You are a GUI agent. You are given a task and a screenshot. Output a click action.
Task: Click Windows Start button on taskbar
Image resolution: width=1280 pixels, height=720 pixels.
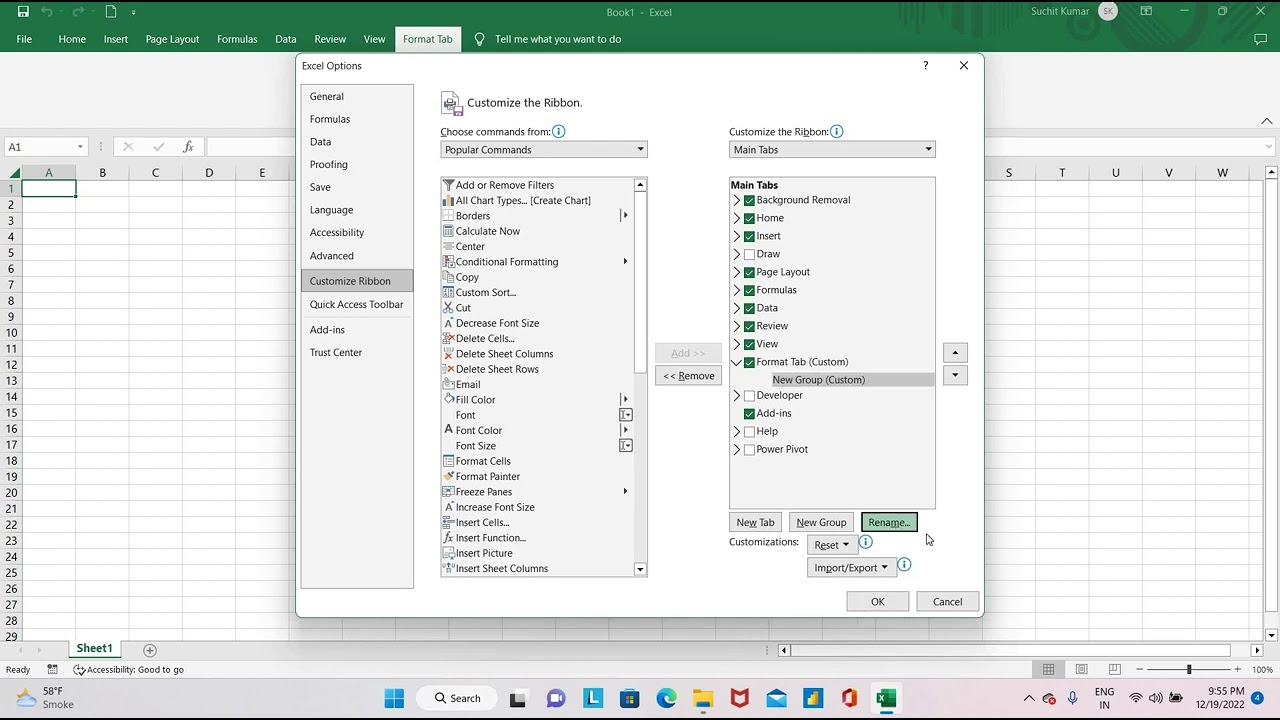(394, 698)
